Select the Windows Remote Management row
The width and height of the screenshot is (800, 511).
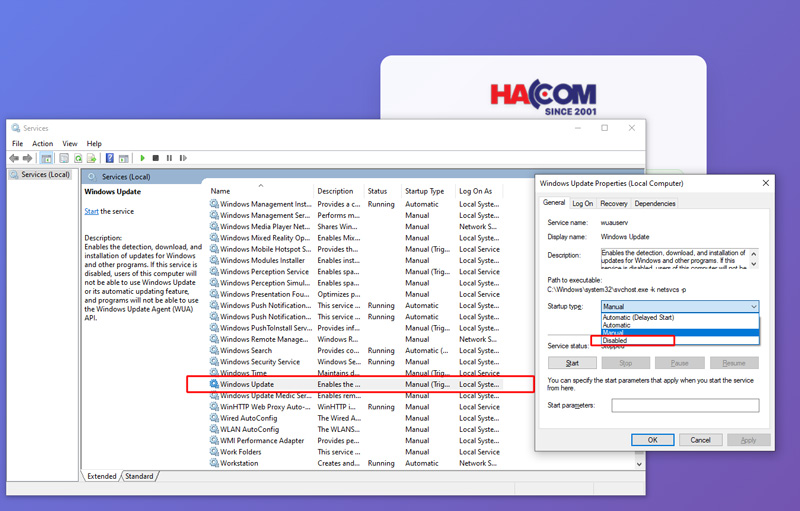pos(355,339)
